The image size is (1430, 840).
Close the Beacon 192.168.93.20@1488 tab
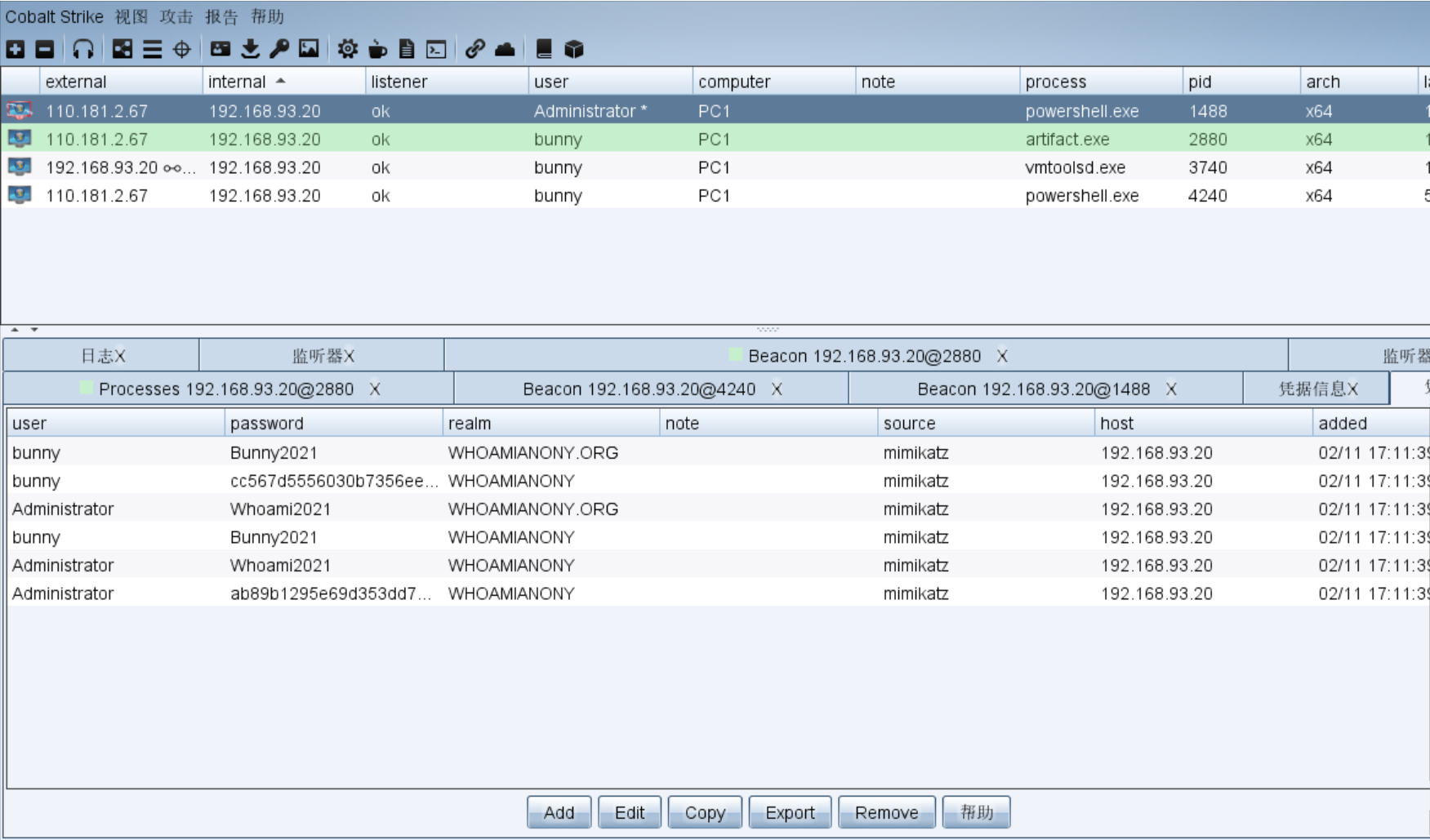click(1171, 389)
